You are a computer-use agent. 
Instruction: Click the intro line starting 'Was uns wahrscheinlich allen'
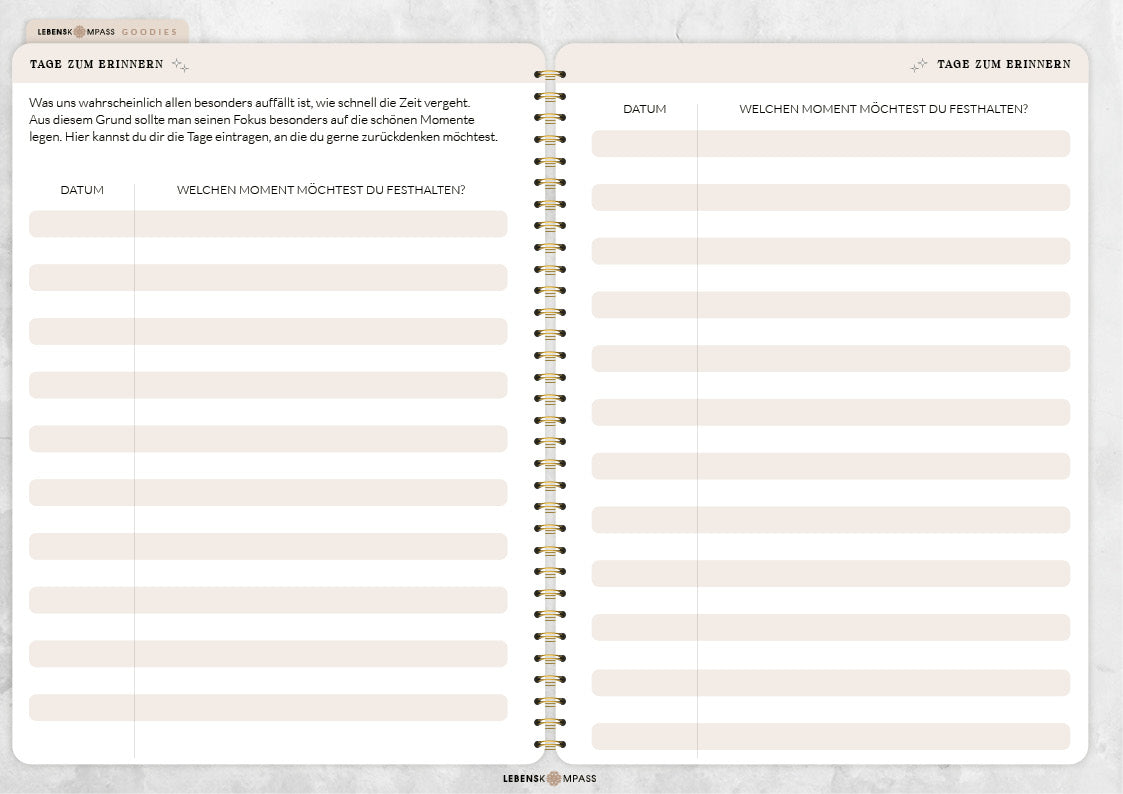[x=249, y=102]
